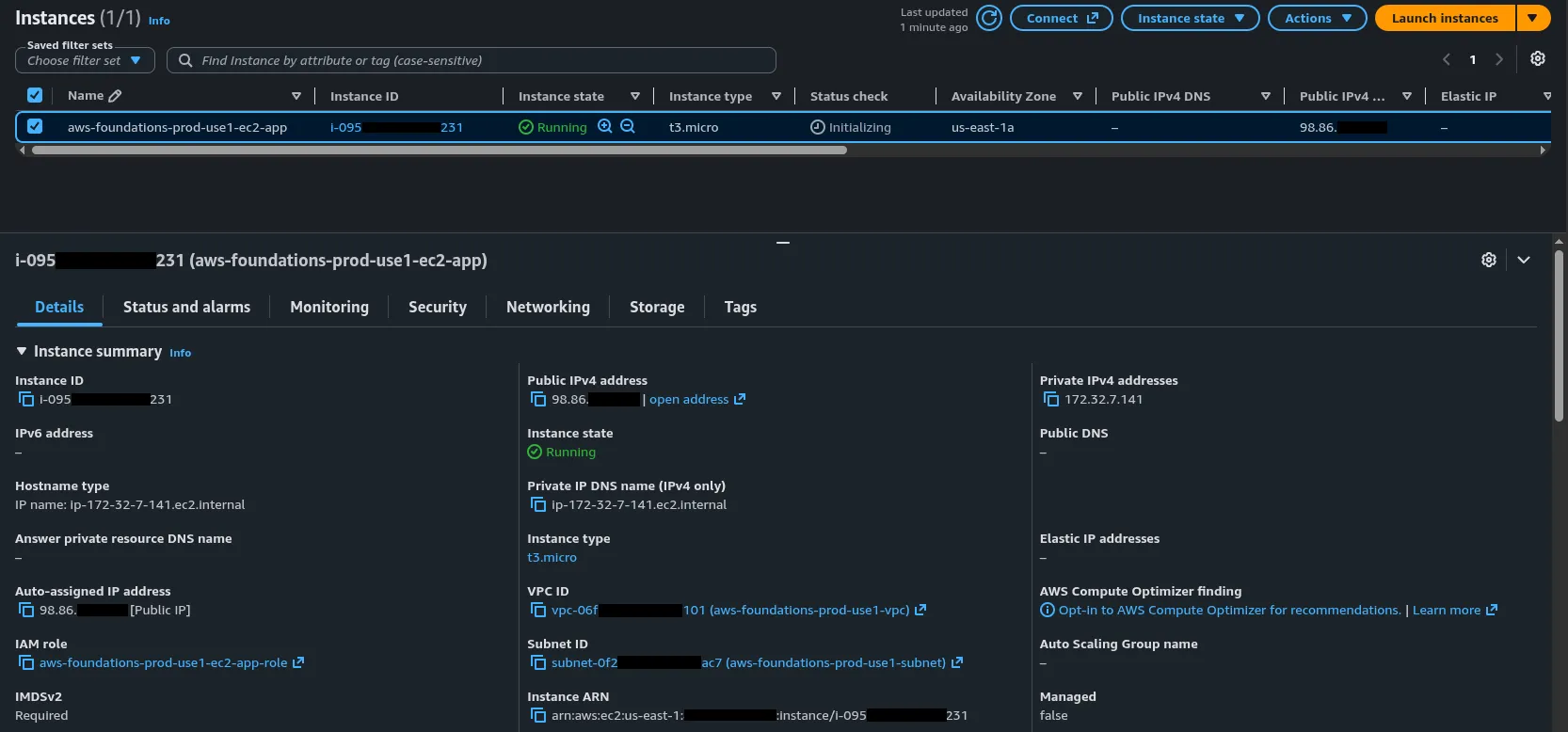Switch to Details tab
Image resolution: width=1568 pixels, height=732 pixels.
[x=59, y=307]
